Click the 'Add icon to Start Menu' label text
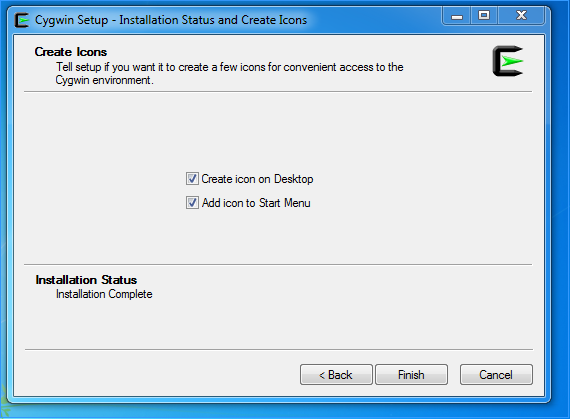The image size is (570, 419). tap(256, 203)
